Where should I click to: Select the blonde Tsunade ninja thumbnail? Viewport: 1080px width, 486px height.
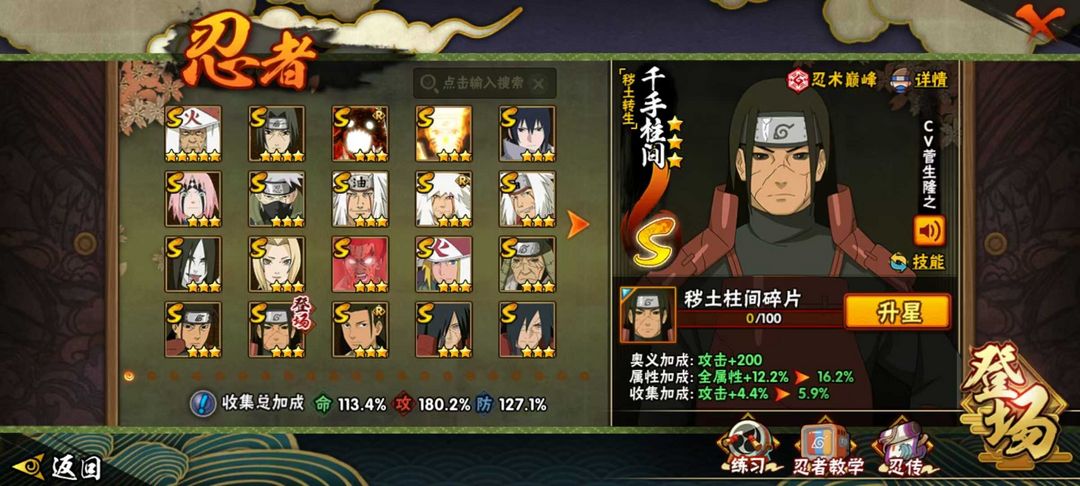(276, 264)
